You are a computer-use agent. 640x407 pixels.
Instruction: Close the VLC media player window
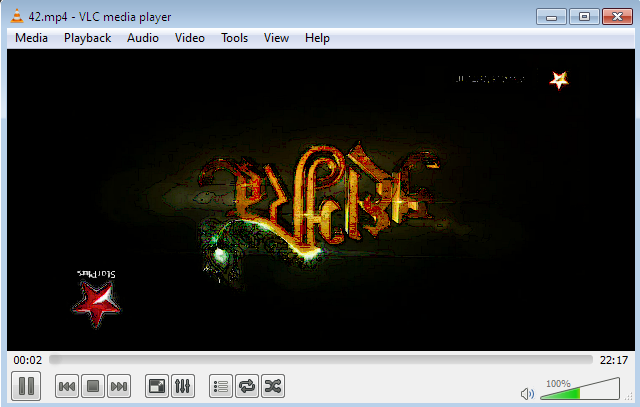[617, 17]
